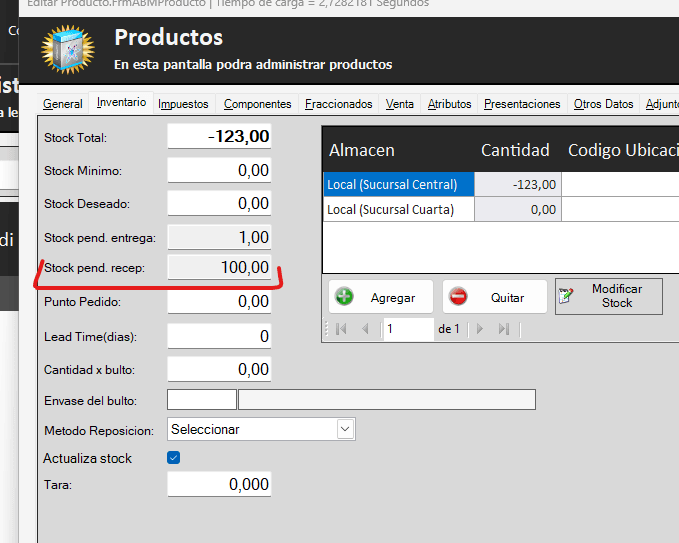
Task: Click the red Quitar minus icon
Action: [x=458, y=297]
